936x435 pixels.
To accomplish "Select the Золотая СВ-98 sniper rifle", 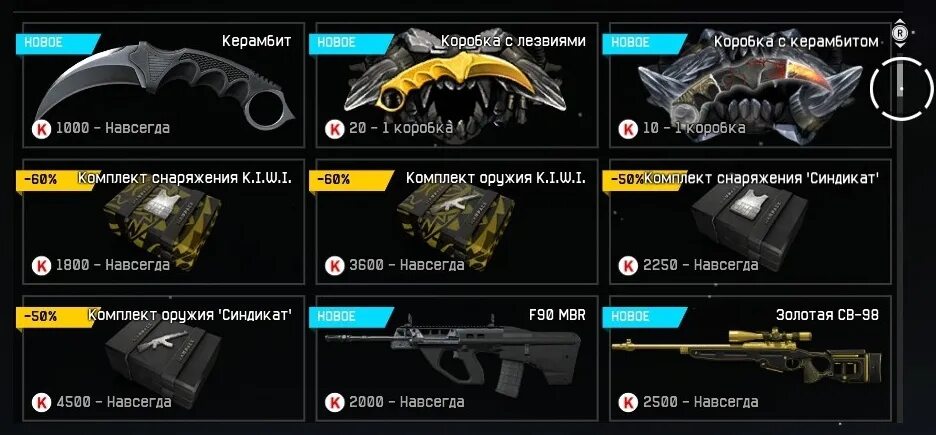I will pos(747,353).
